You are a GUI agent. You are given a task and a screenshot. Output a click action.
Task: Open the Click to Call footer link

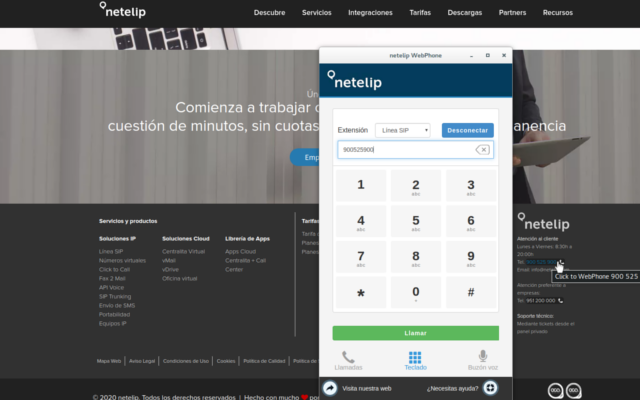click(114, 269)
